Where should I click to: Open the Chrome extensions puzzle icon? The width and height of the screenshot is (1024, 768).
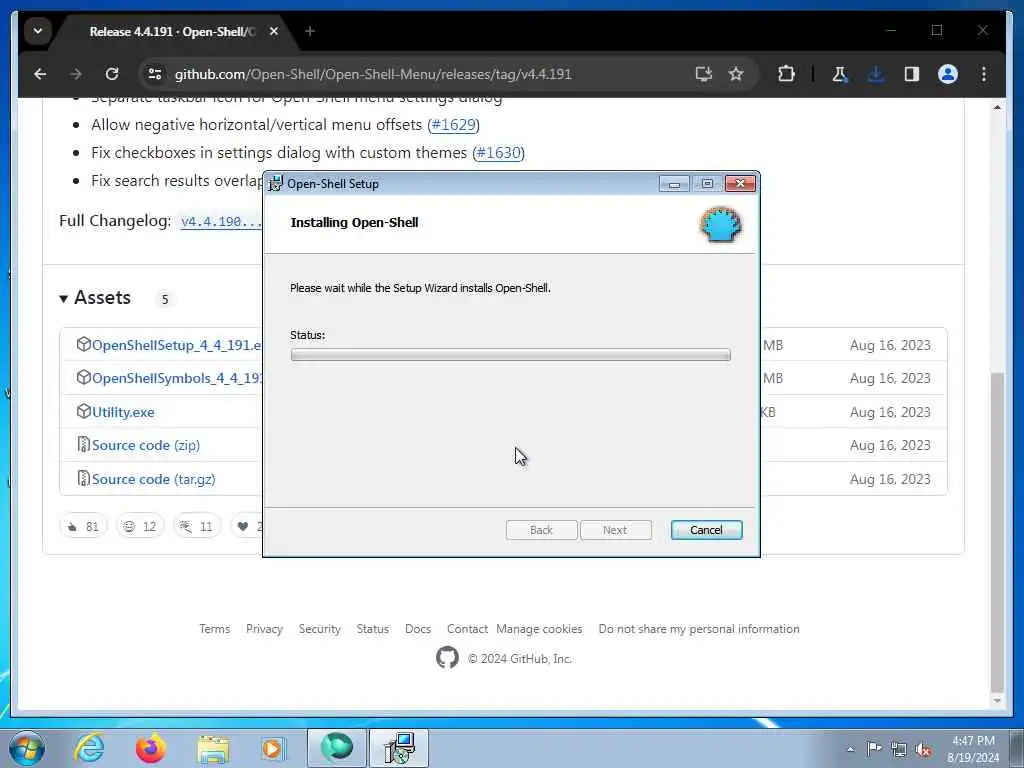tap(786, 74)
